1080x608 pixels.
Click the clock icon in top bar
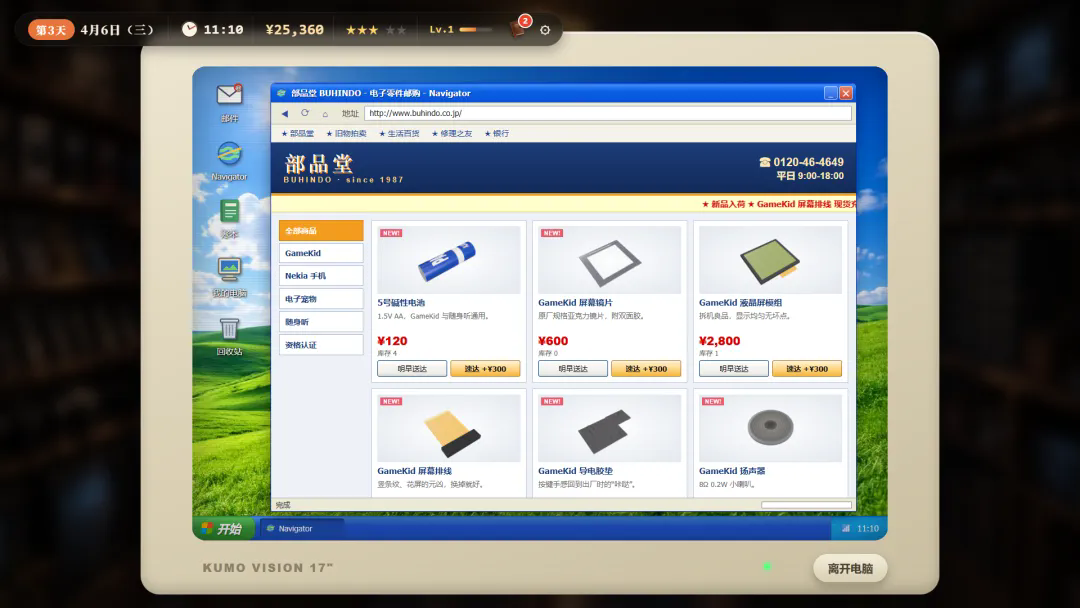pyautogui.click(x=189, y=29)
